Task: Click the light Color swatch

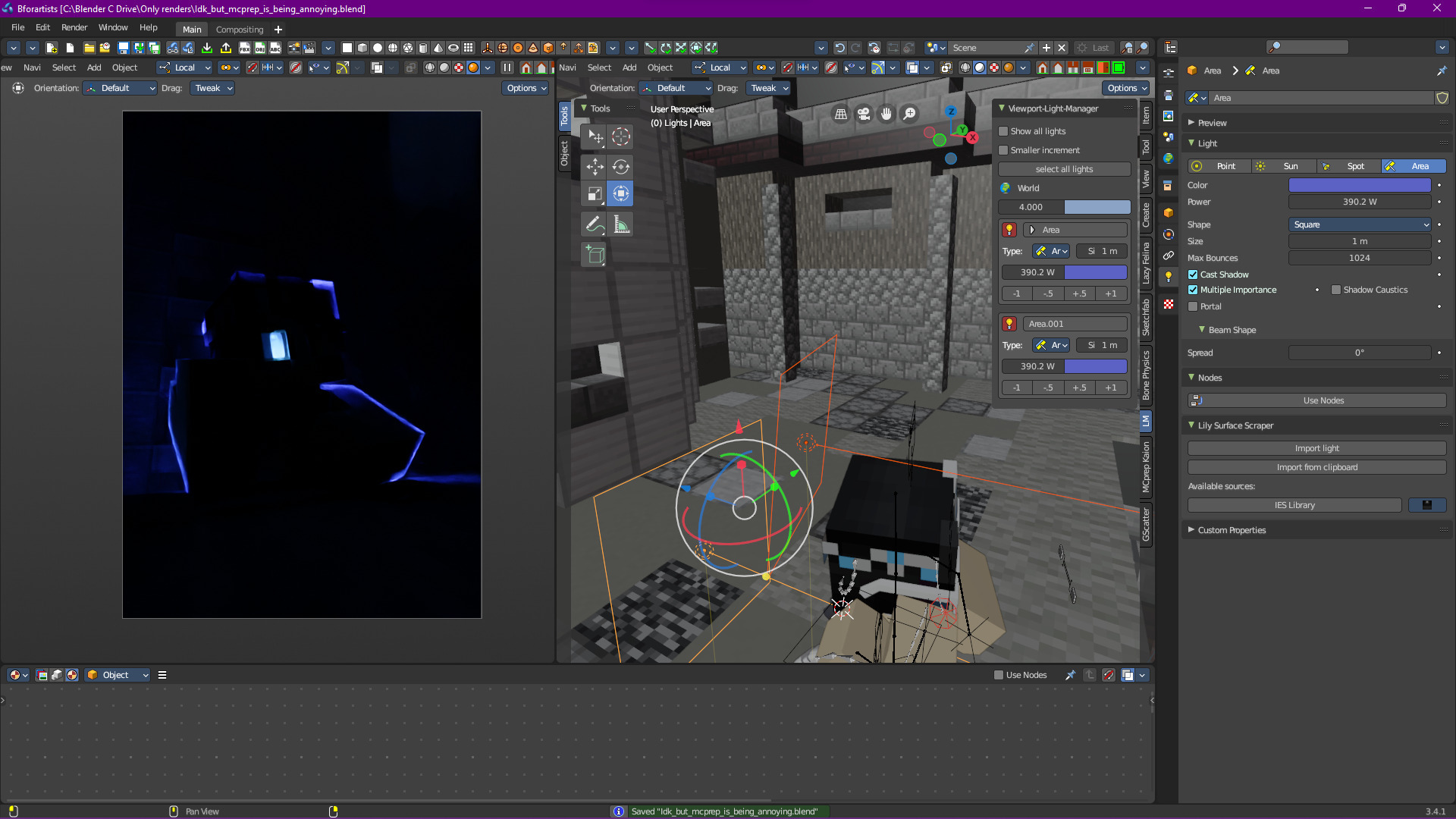Action: tap(1360, 185)
